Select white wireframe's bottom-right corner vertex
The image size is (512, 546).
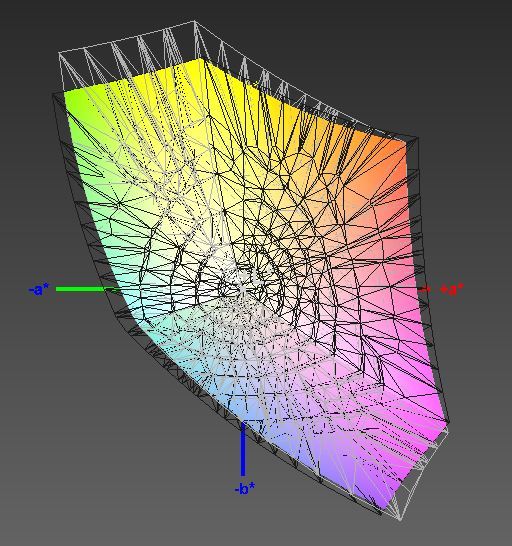[x=400, y=521]
